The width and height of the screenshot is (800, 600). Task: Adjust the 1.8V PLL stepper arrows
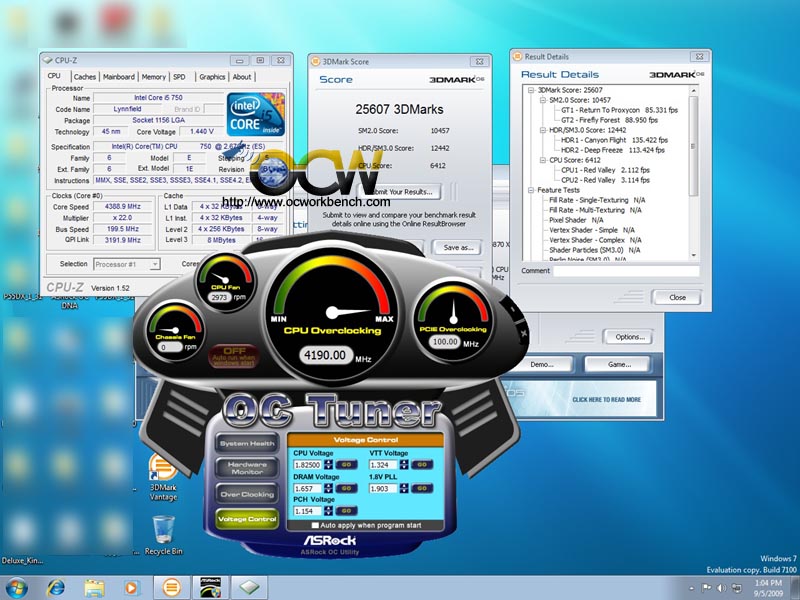point(404,488)
